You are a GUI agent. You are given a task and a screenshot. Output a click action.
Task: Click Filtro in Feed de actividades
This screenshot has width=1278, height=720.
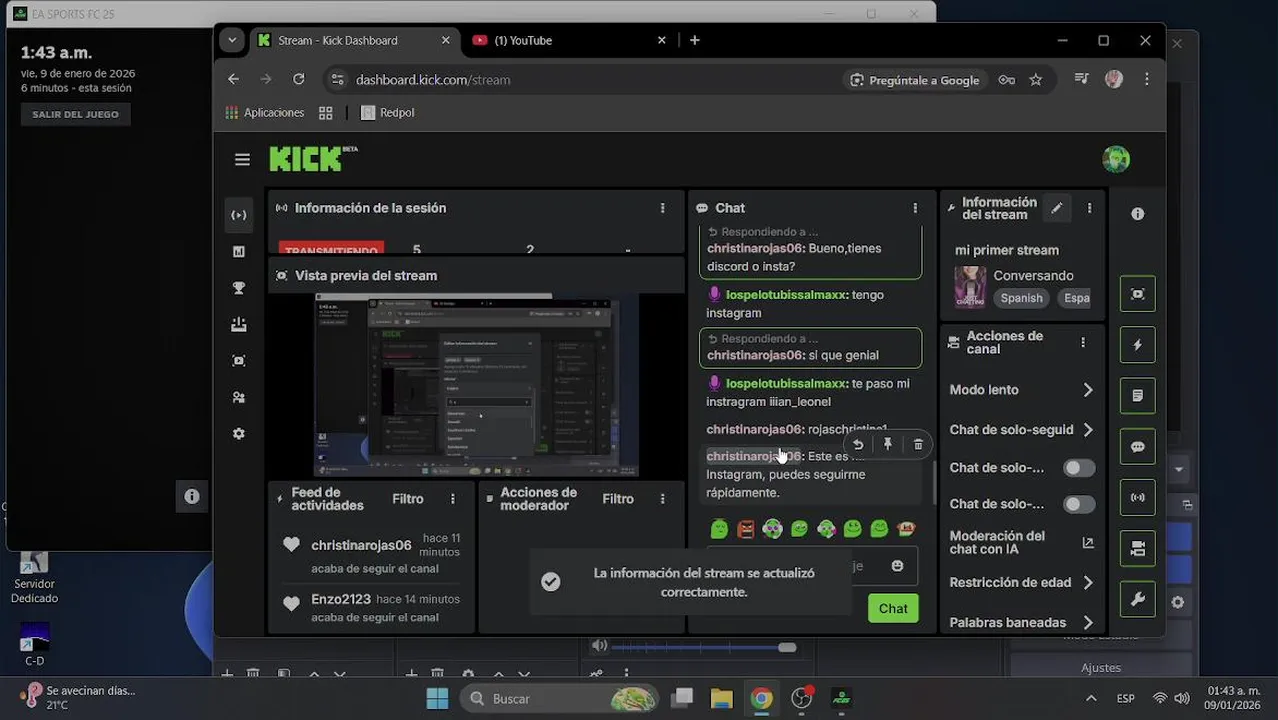408,499
